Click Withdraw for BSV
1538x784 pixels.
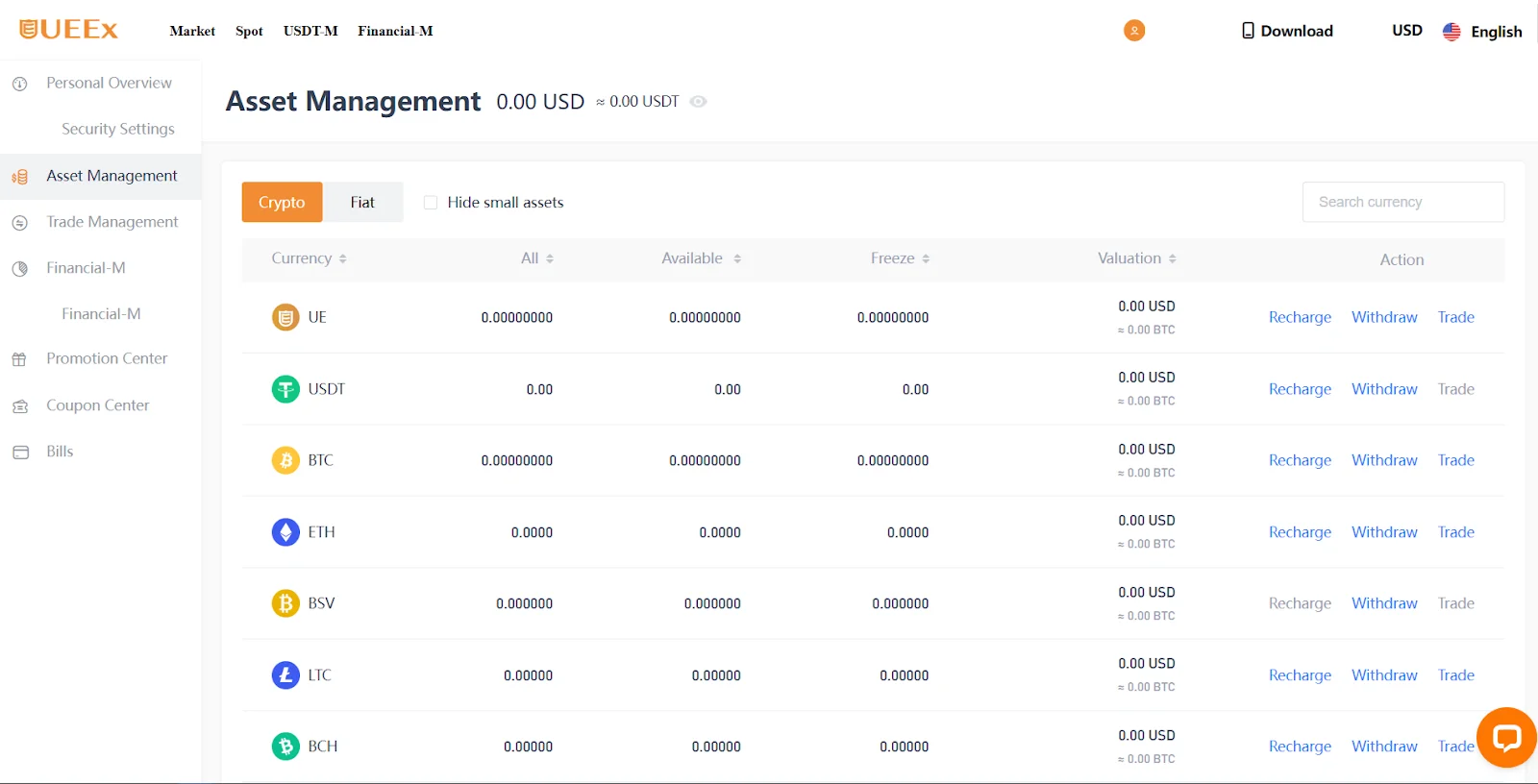1384,603
